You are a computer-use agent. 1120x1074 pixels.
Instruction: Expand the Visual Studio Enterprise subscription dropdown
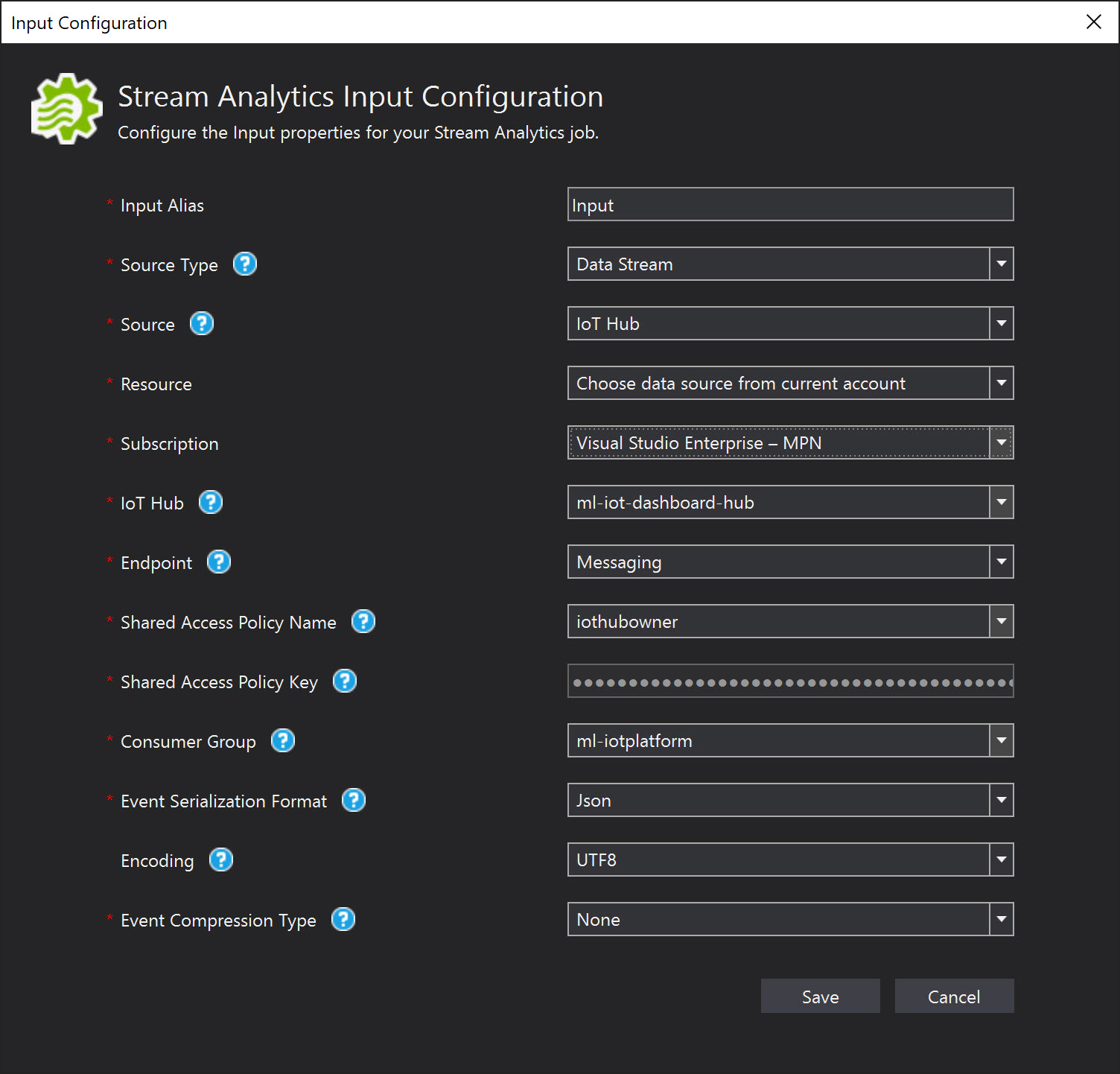tap(790, 442)
